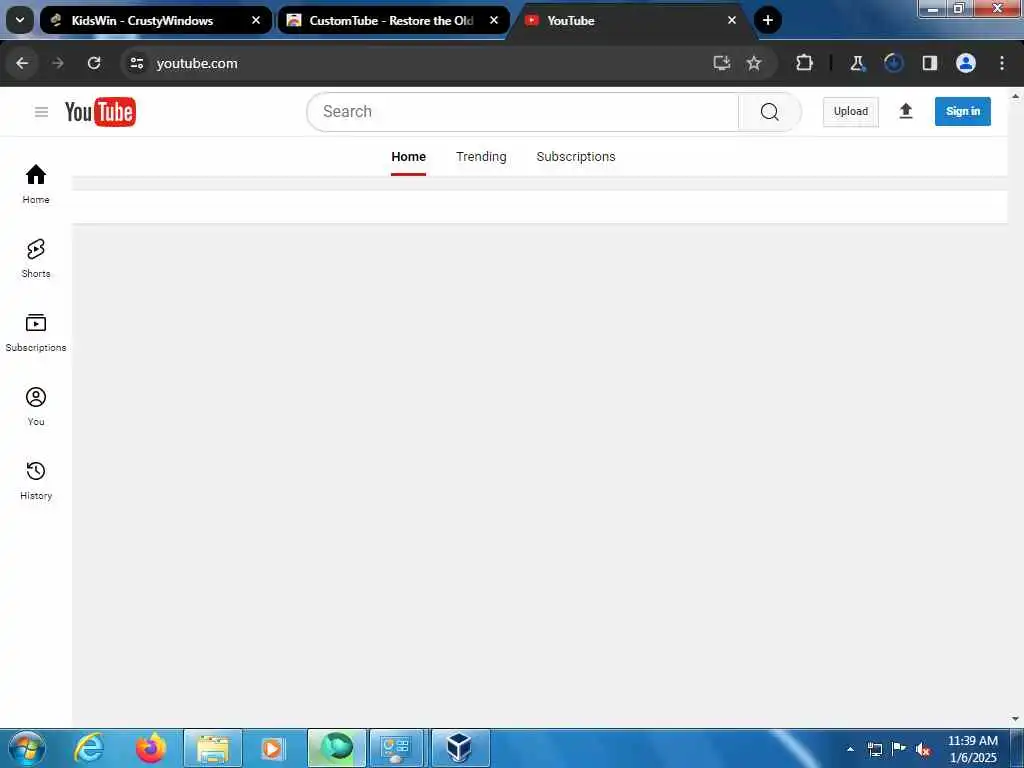Click the blue Sign in button

[x=963, y=111]
